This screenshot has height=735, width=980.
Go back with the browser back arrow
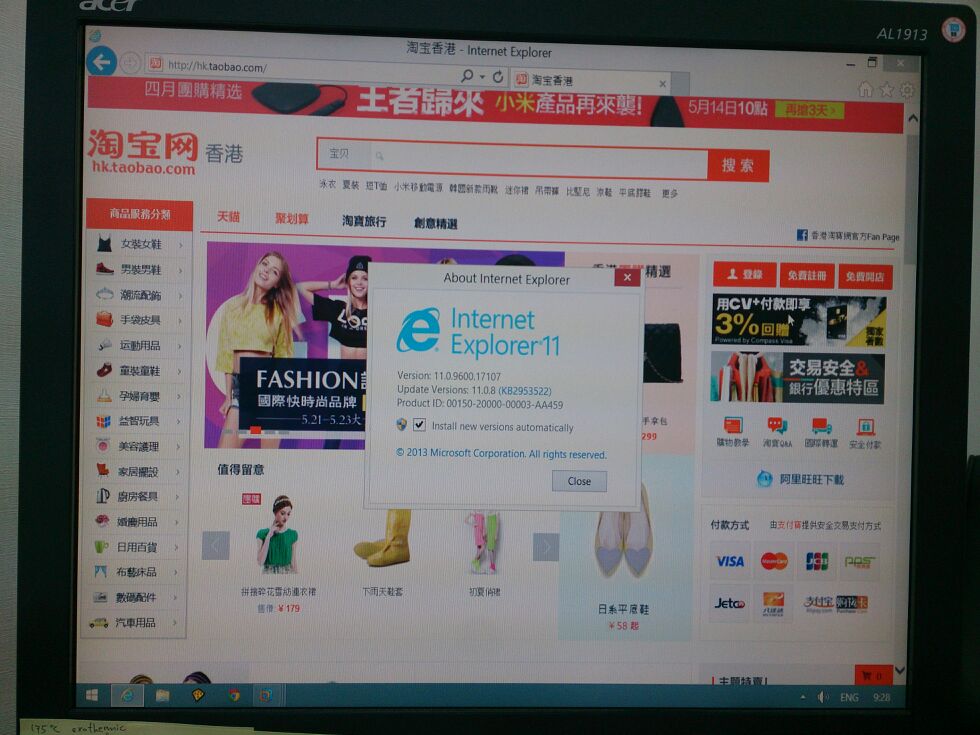101,61
